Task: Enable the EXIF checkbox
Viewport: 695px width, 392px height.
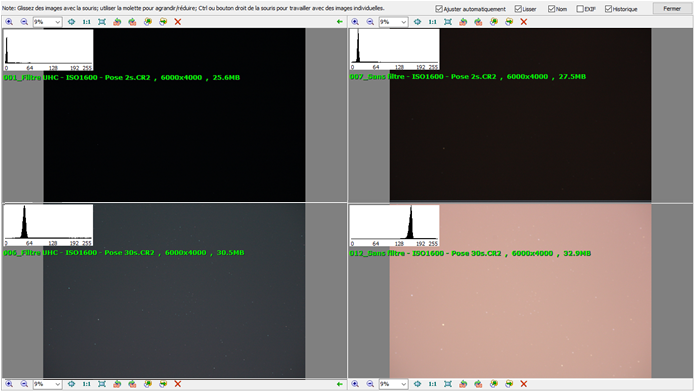Action: click(x=580, y=9)
